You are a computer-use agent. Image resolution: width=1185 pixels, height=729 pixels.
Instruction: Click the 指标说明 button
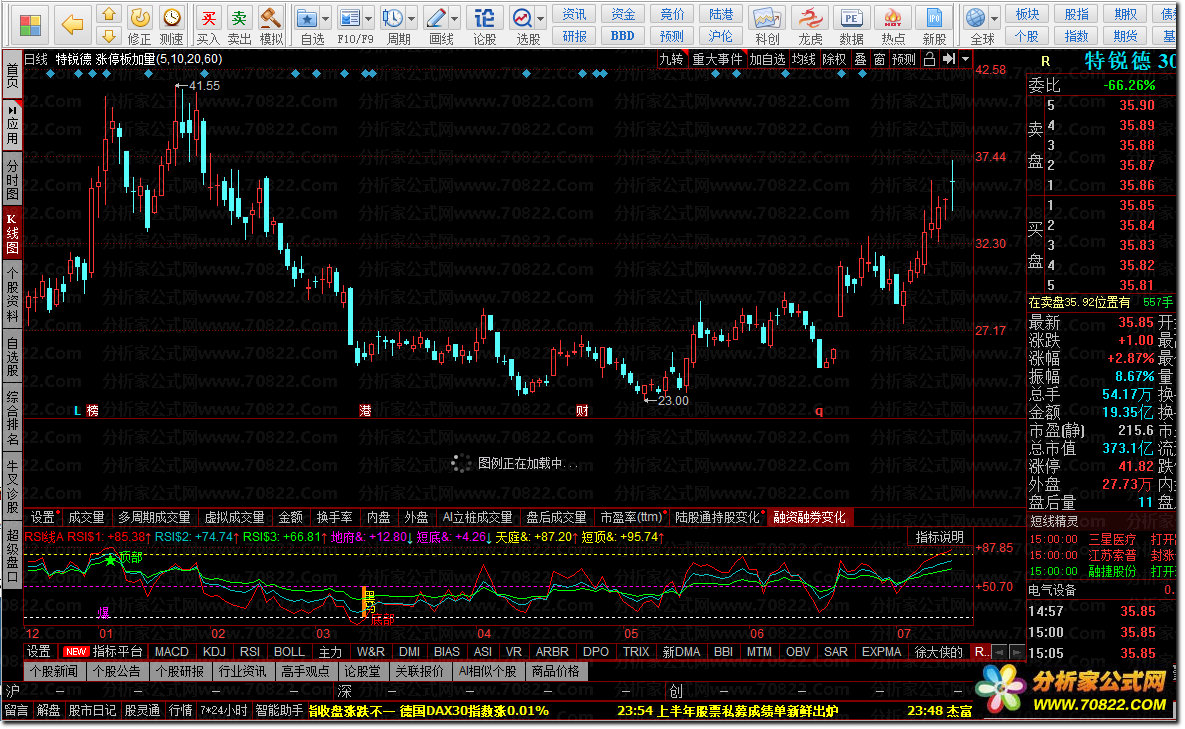[x=939, y=537]
